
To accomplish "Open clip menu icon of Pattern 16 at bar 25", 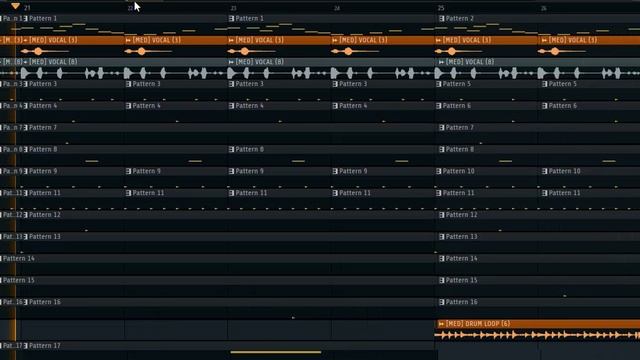I will [441, 302].
